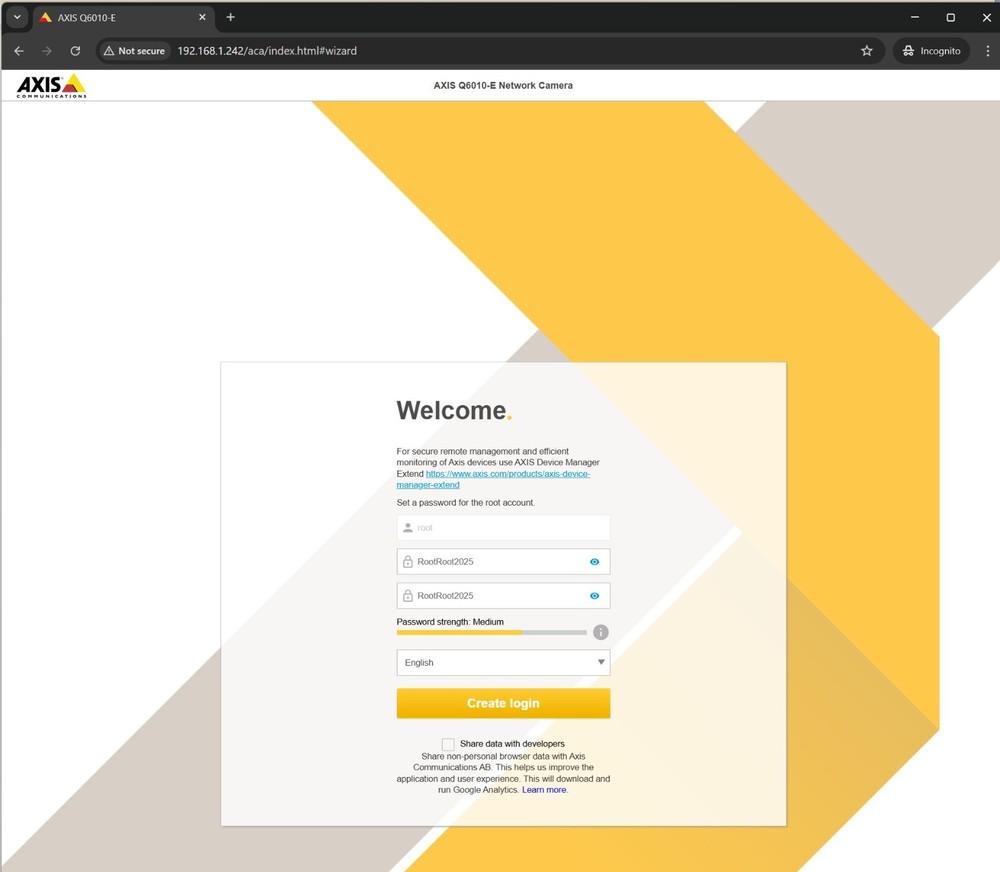Toggle visibility of the first password field
The height and width of the screenshot is (872, 1000).
(x=594, y=562)
